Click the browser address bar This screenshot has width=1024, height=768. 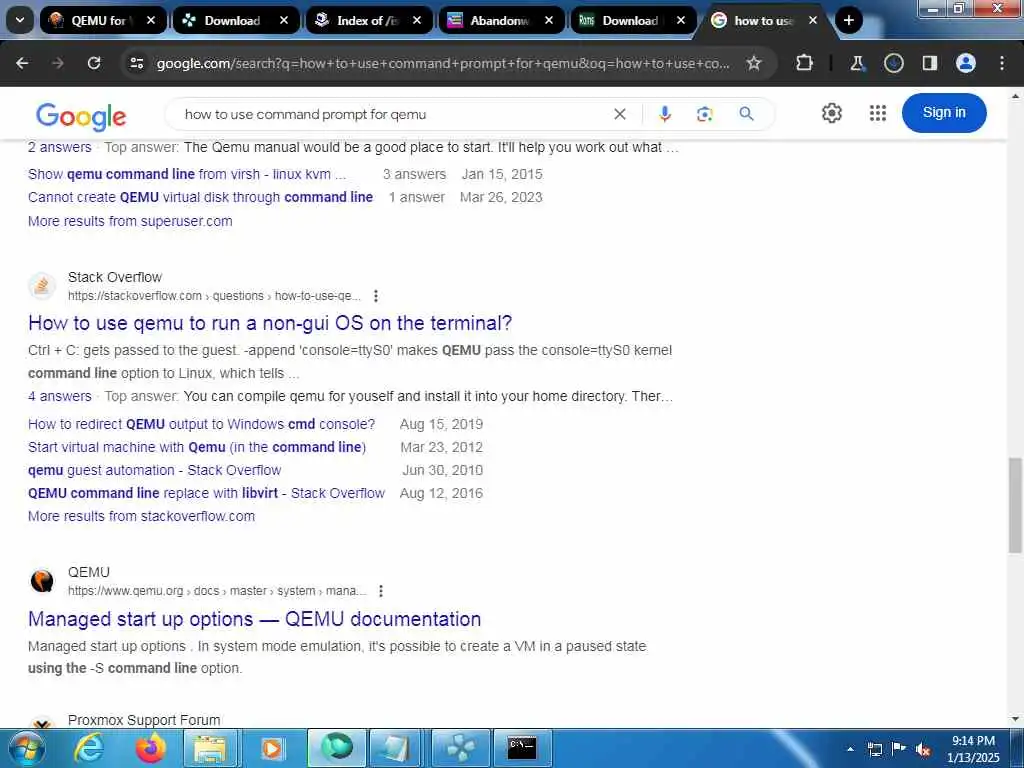(x=443, y=63)
